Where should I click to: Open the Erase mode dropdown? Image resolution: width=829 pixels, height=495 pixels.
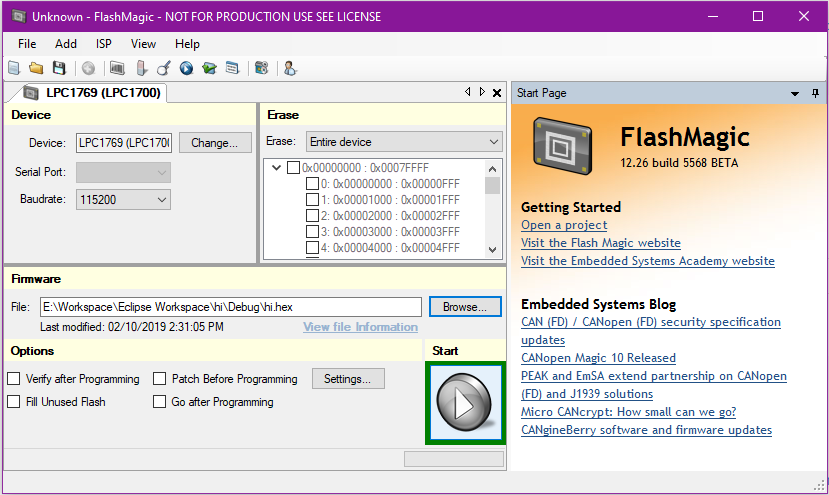click(x=404, y=142)
